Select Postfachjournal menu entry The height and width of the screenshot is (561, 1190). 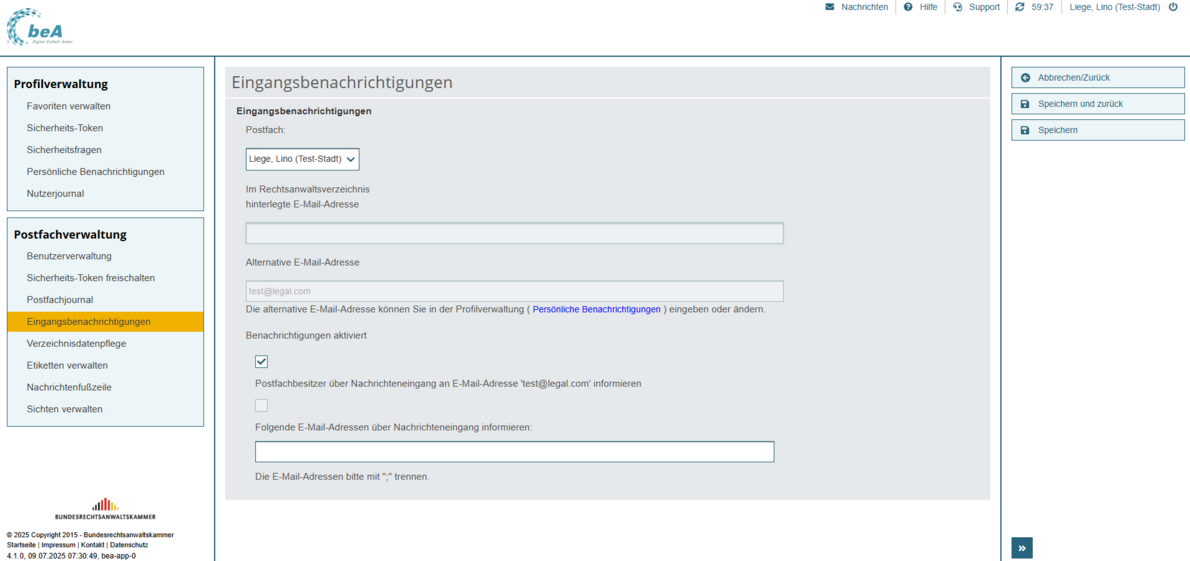(60, 300)
